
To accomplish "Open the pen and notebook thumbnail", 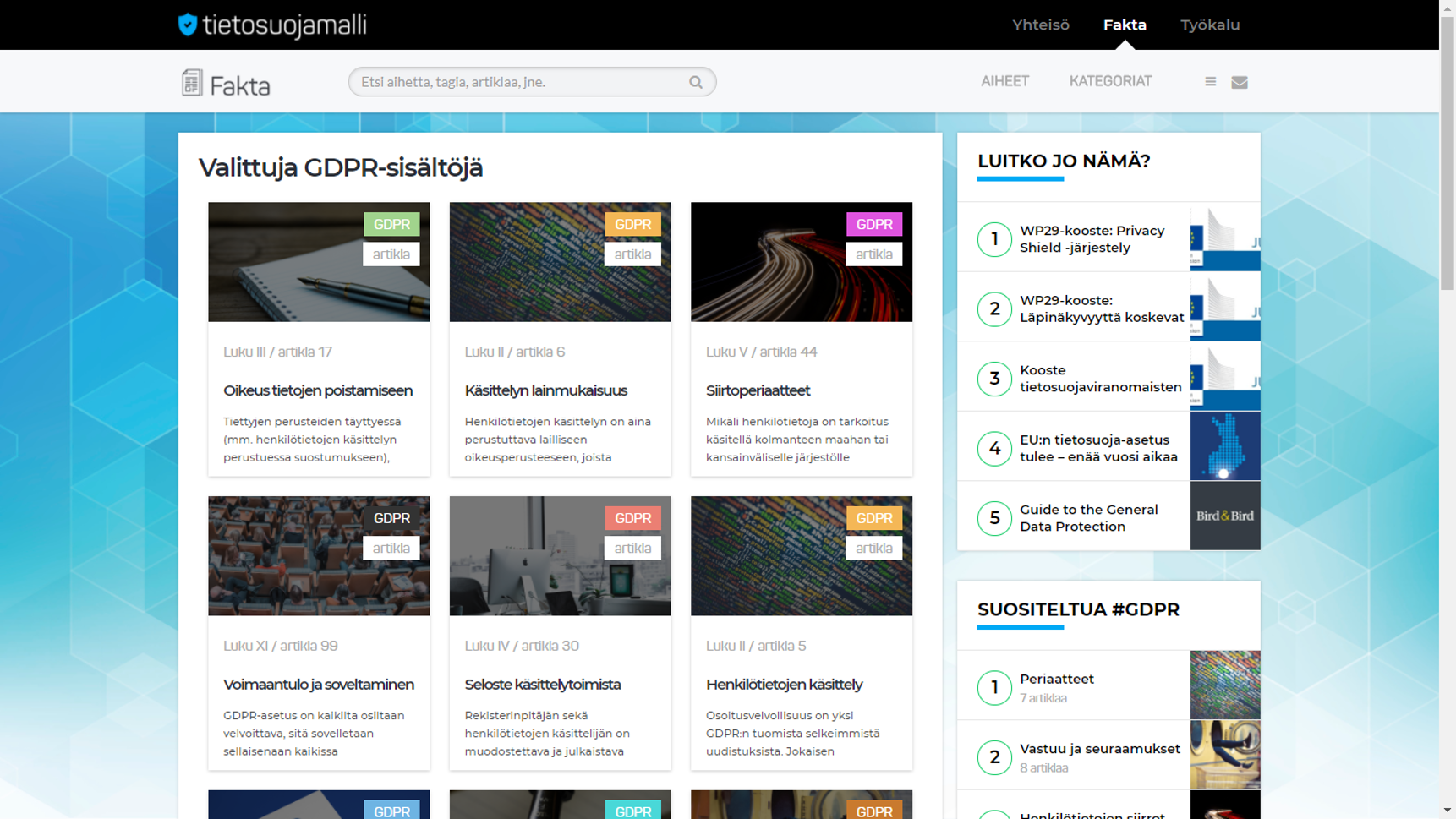I will pyautogui.click(x=319, y=262).
